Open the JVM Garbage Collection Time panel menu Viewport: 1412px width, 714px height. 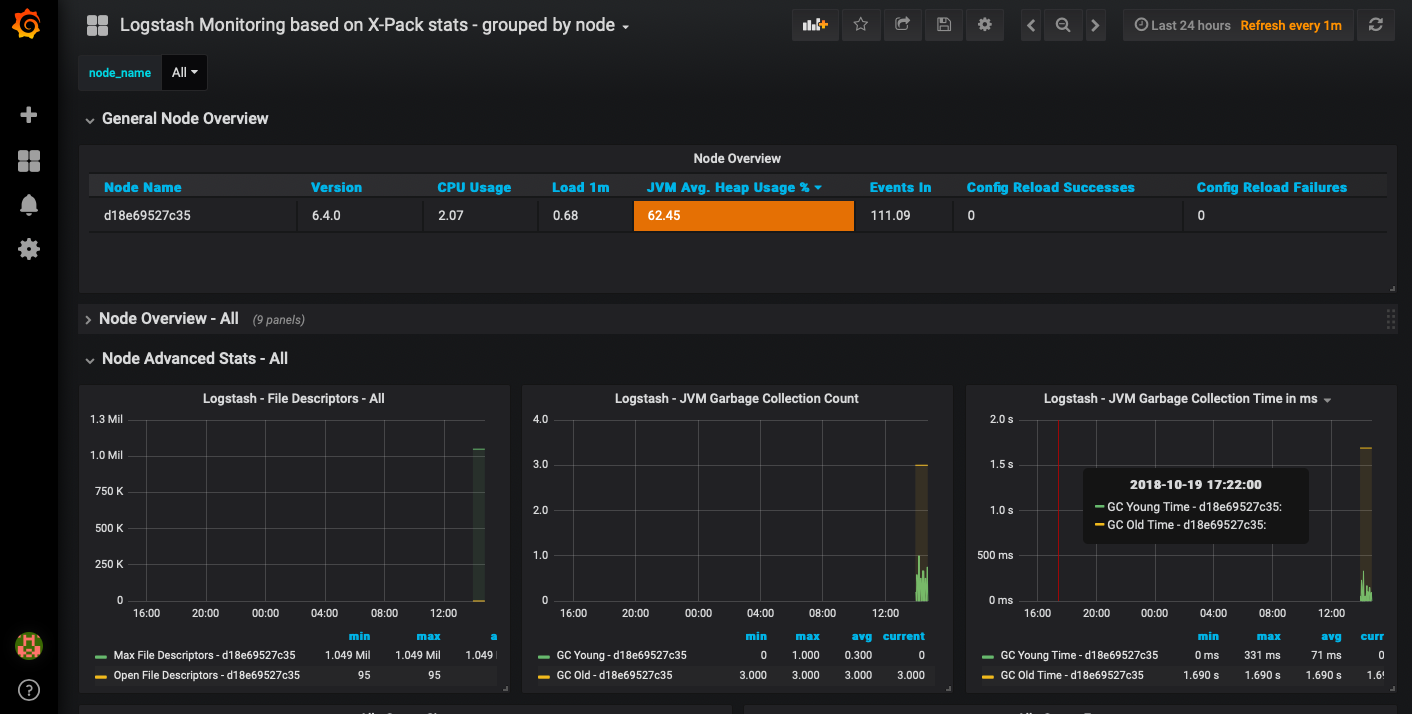pos(1188,398)
